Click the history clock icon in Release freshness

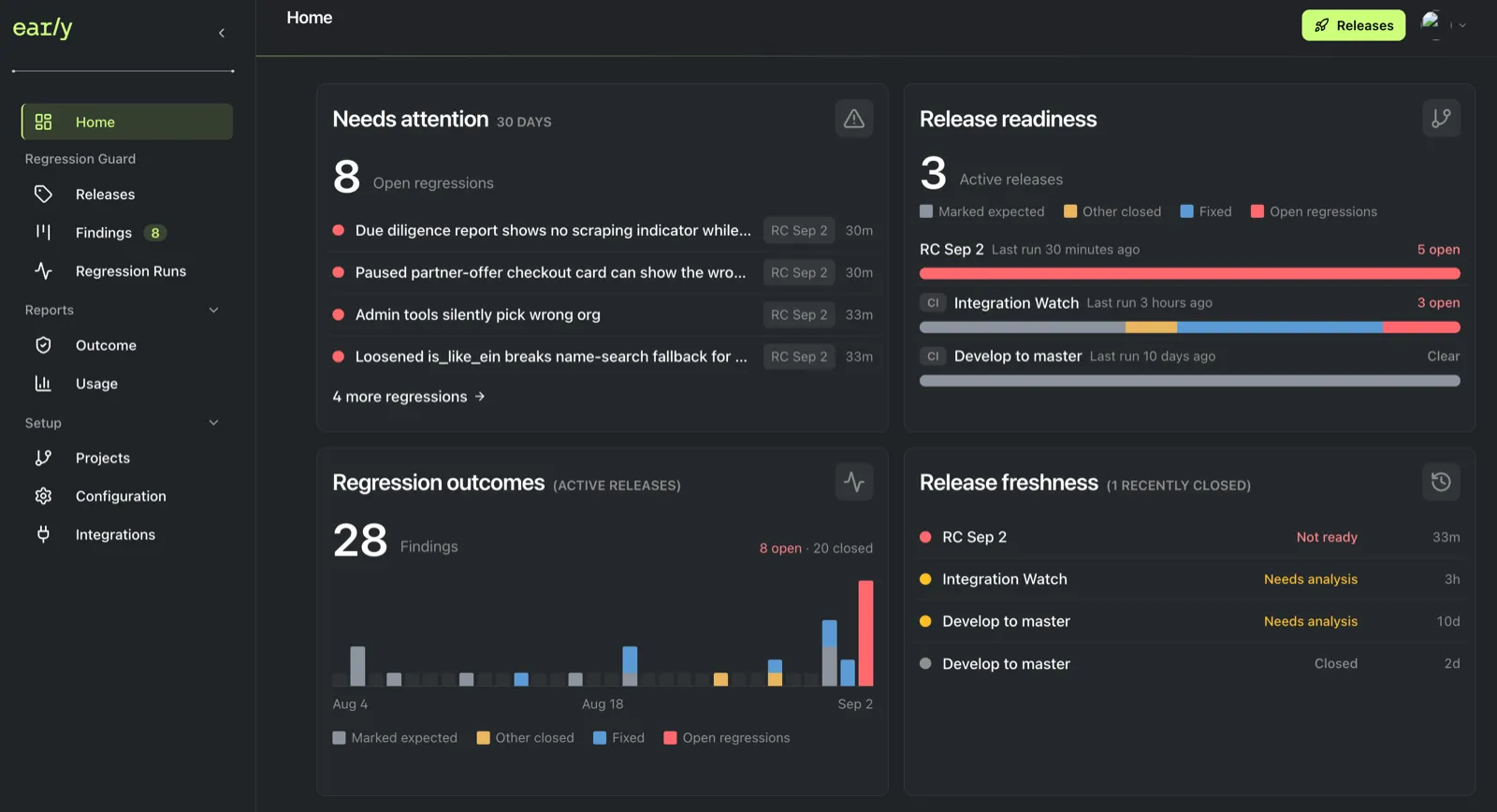[1441, 482]
